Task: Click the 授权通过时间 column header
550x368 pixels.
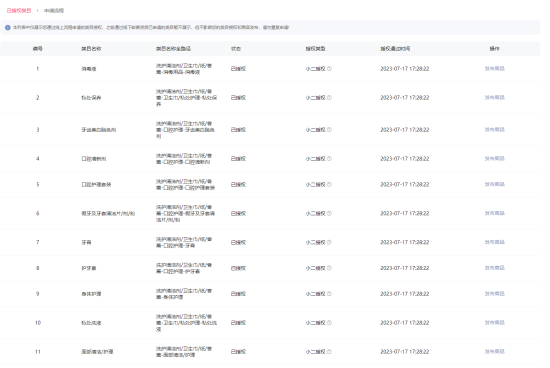Action: click(x=395, y=49)
